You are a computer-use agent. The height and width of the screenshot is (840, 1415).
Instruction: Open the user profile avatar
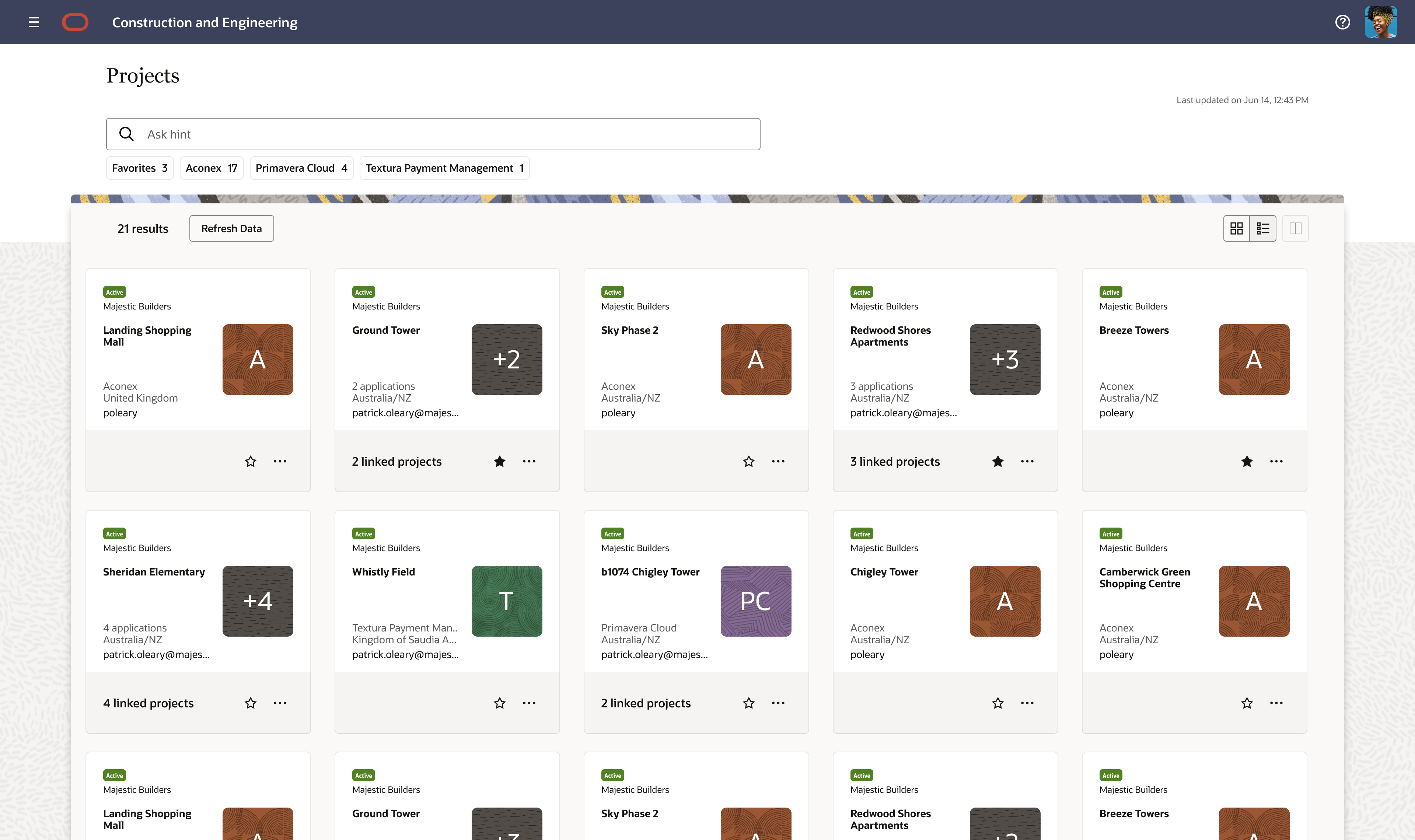[x=1380, y=22]
